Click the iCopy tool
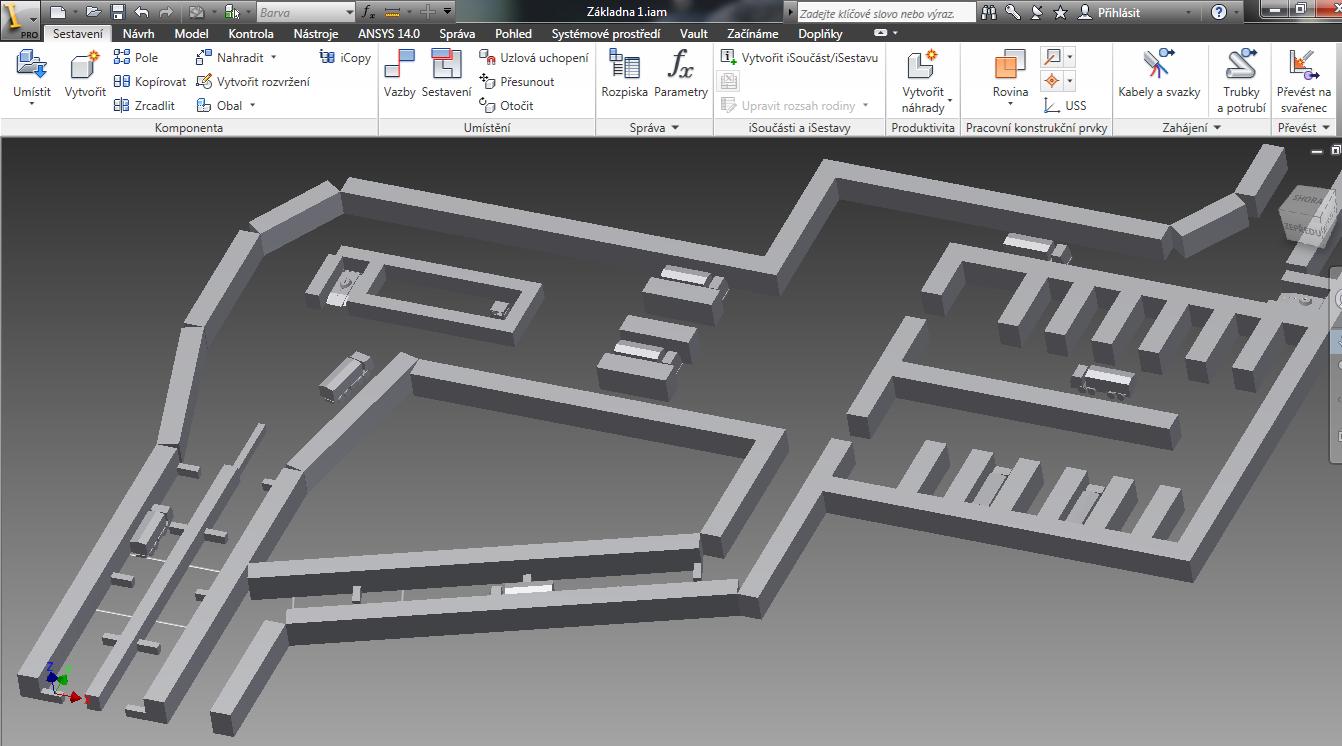The height and width of the screenshot is (746, 1342). (345, 58)
